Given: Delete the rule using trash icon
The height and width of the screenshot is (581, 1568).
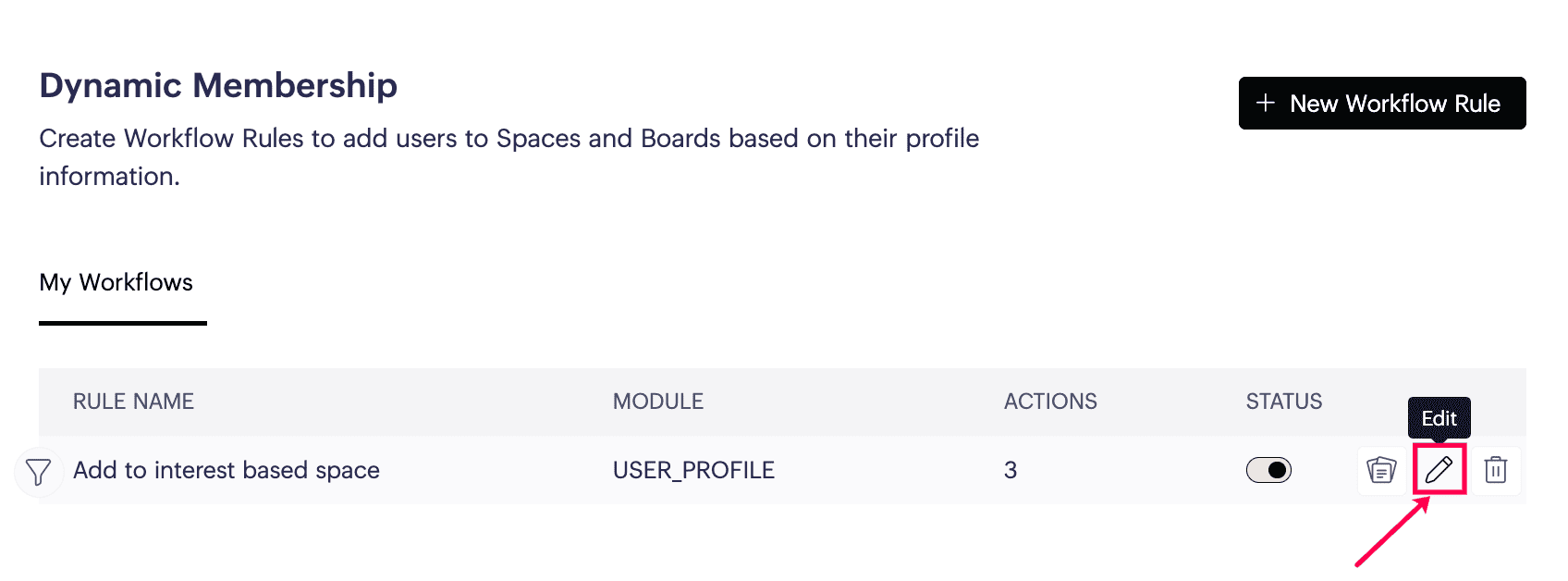Looking at the screenshot, I should click(1495, 470).
